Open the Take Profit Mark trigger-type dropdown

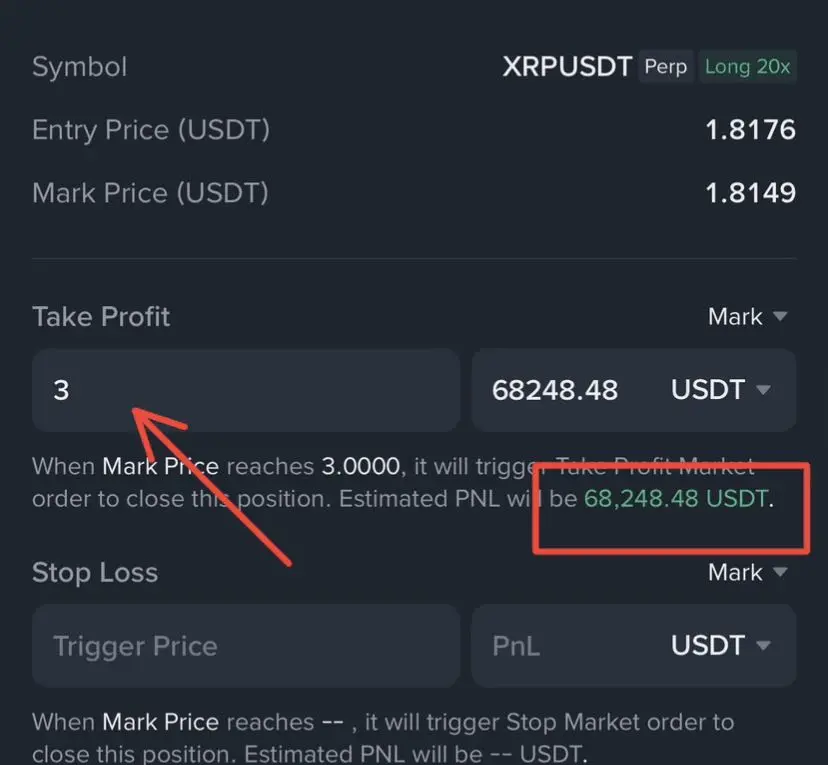(747, 317)
